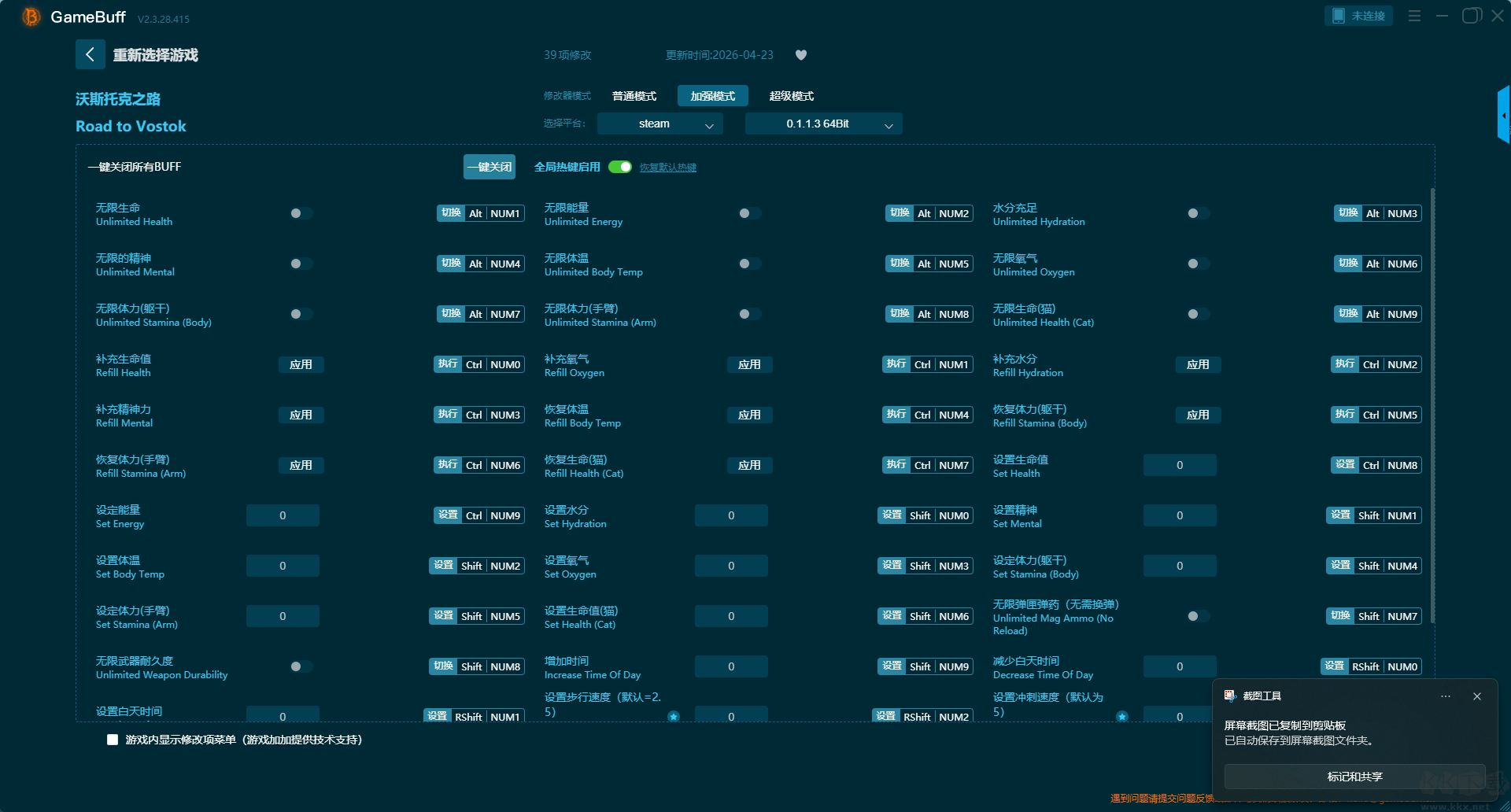
Task: Click the Set Oxygen value field
Action: pyautogui.click(x=731, y=566)
